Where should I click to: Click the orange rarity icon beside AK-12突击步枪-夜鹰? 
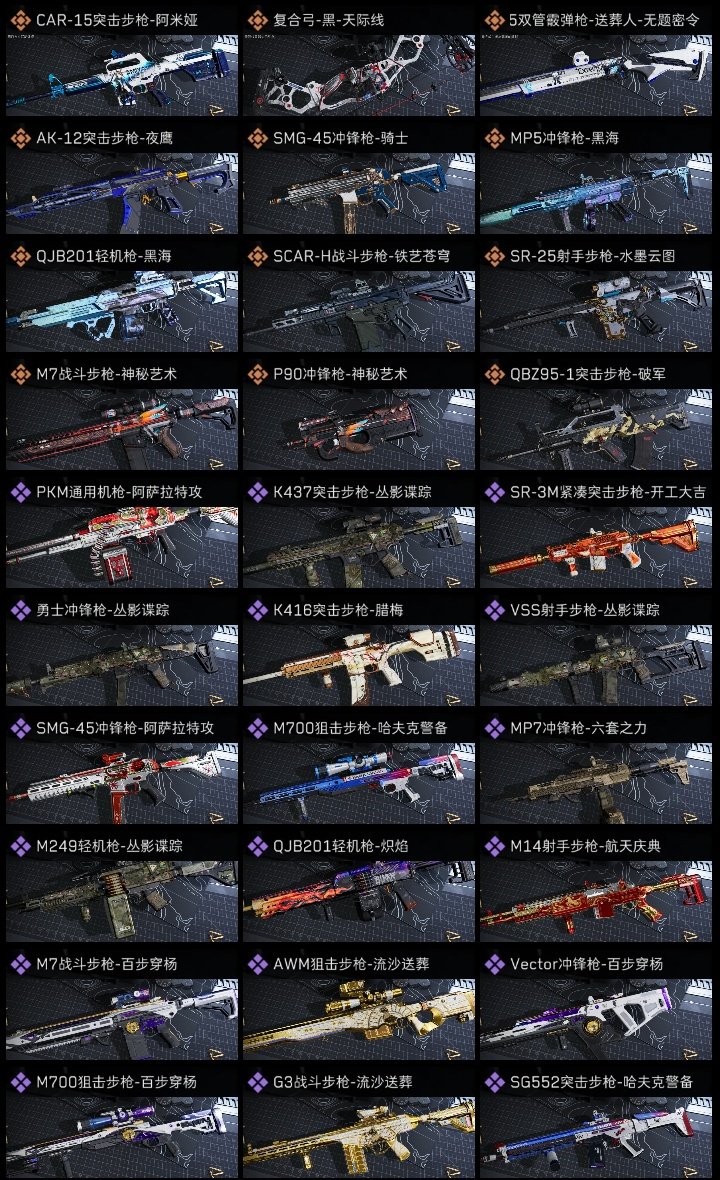point(20,138)
